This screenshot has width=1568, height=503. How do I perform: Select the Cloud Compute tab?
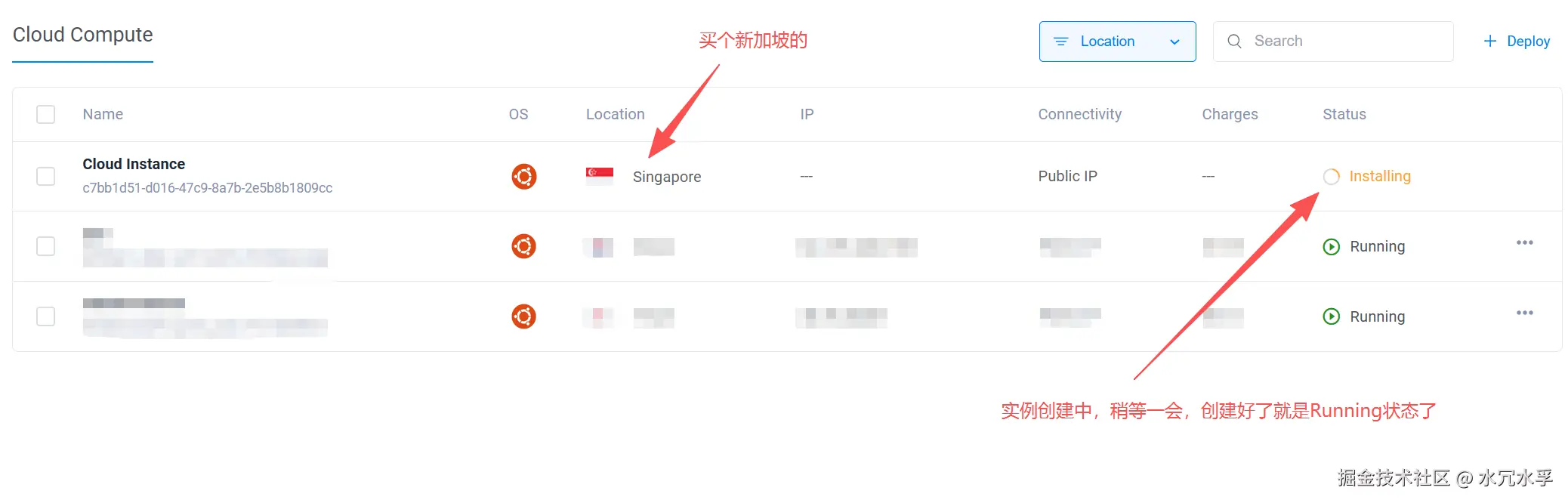pos(83,35)
